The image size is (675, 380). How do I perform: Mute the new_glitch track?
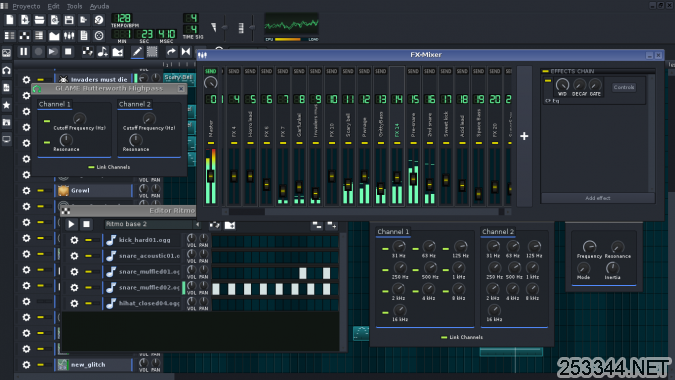pos(40,365)
